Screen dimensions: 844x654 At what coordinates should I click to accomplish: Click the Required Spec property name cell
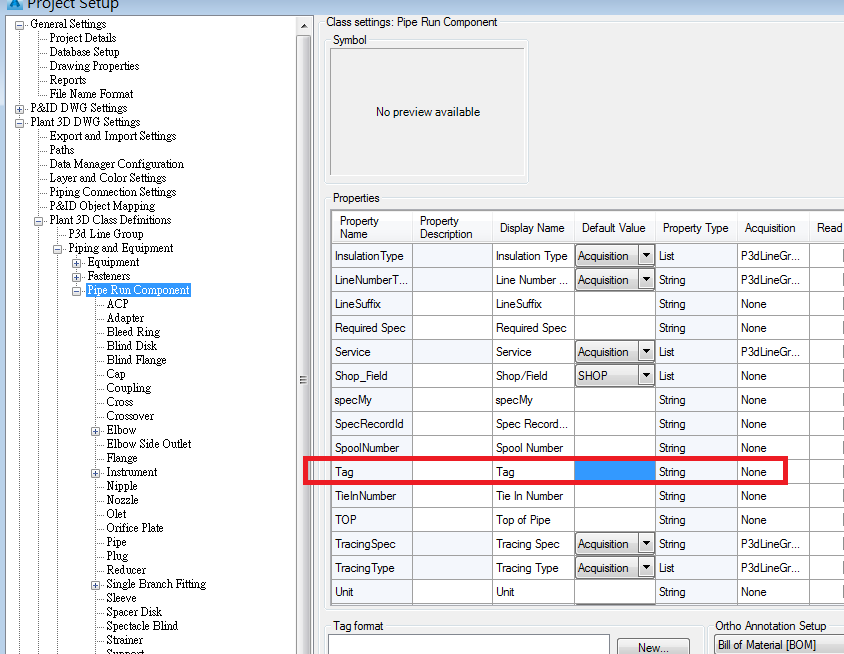[x=372, y=328]
